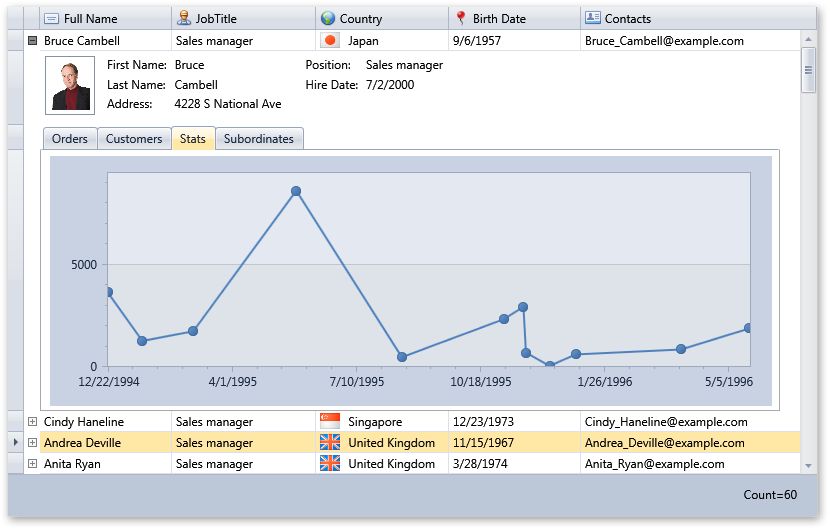830x530 pixels.
Task: Click the scrollbar down arrow
Action: [x=808, y=465]
